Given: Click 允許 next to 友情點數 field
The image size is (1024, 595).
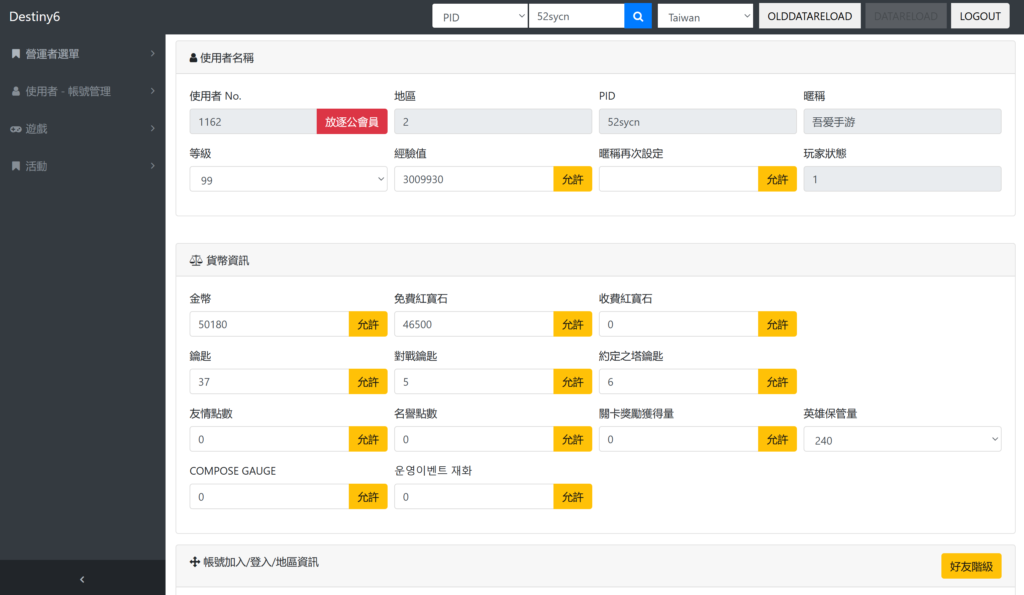Looking at the screenshot, I should pos(368,439).
